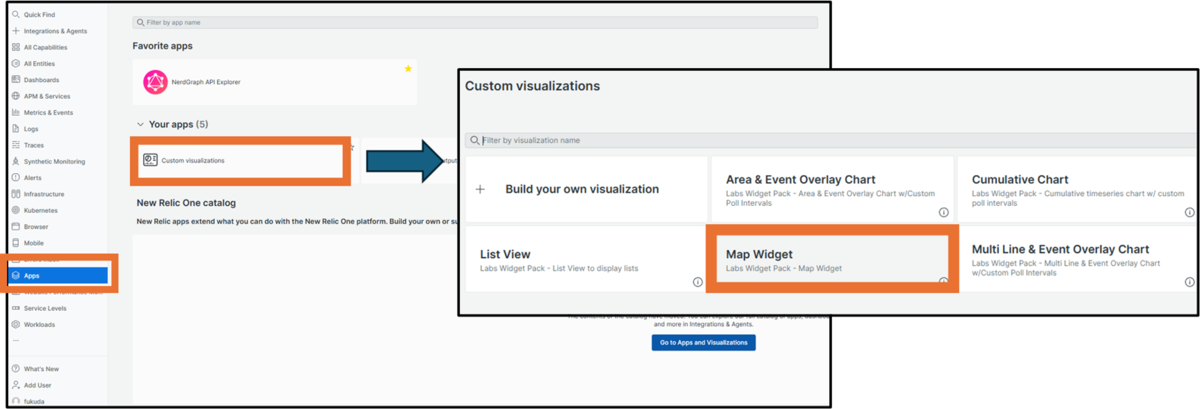The width and height of the screenshot is (1200, 409).
Task: Collapse the Your apps section
Action: pyautogui.click(x=140, y=125)
